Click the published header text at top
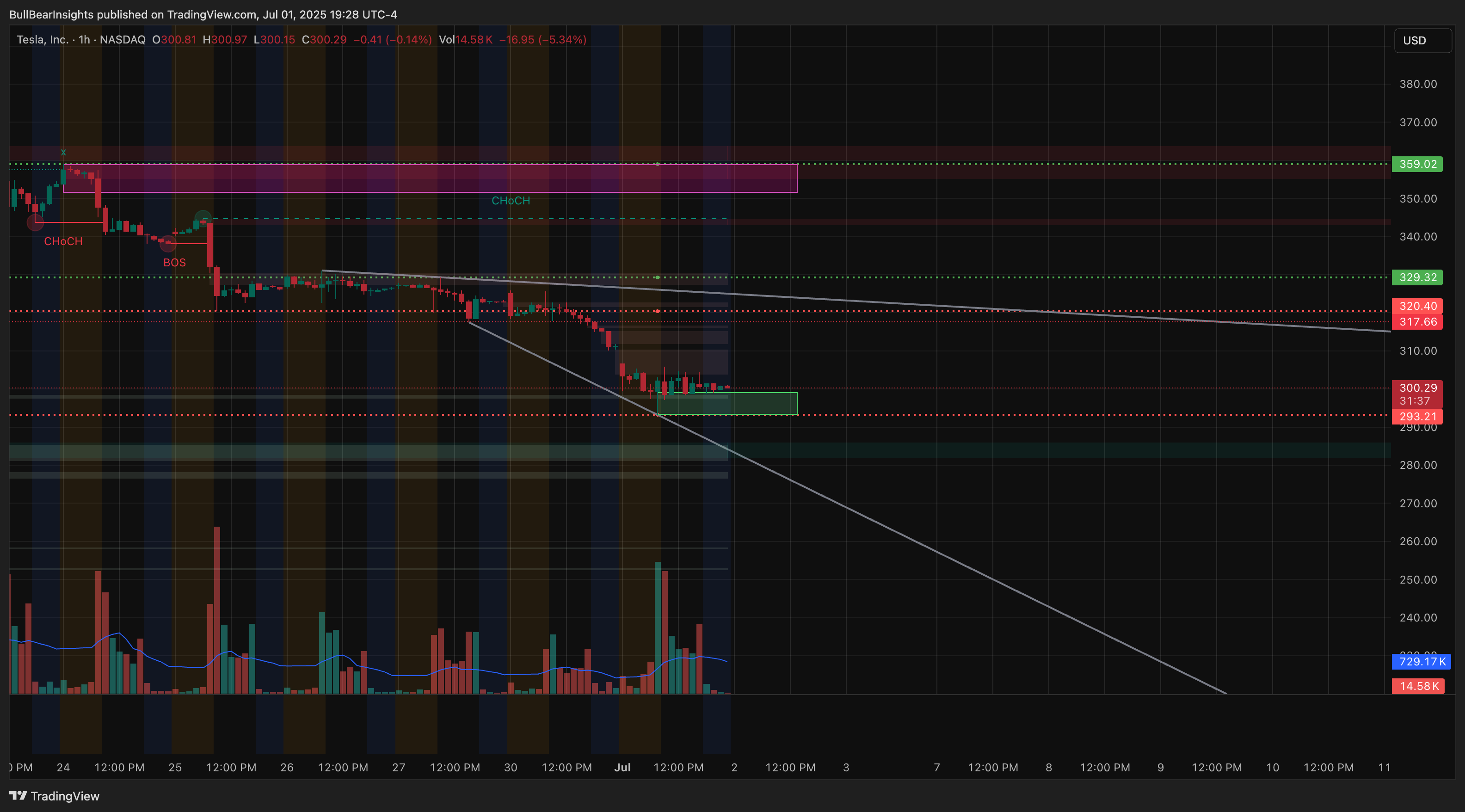 coord(203,14)
